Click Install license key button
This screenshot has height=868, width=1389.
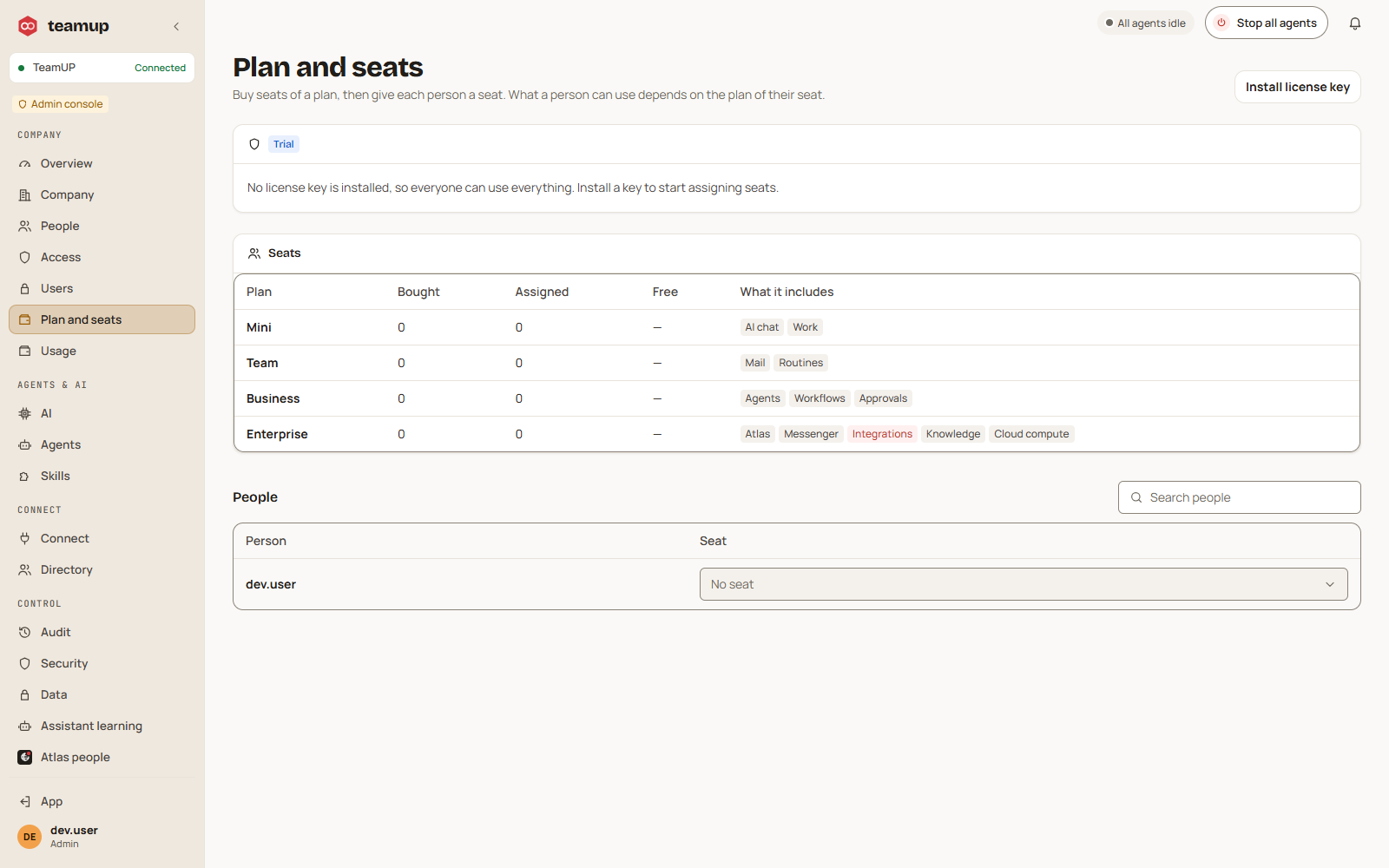1297,87
